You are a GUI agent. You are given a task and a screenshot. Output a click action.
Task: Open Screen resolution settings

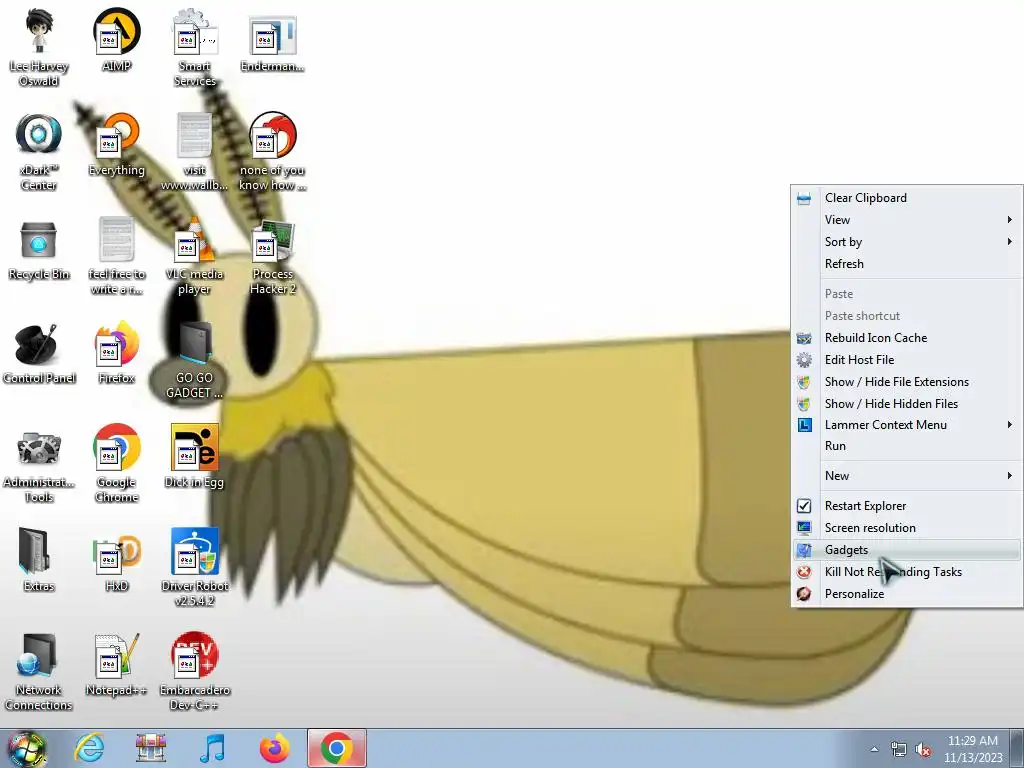click(906, 528)
